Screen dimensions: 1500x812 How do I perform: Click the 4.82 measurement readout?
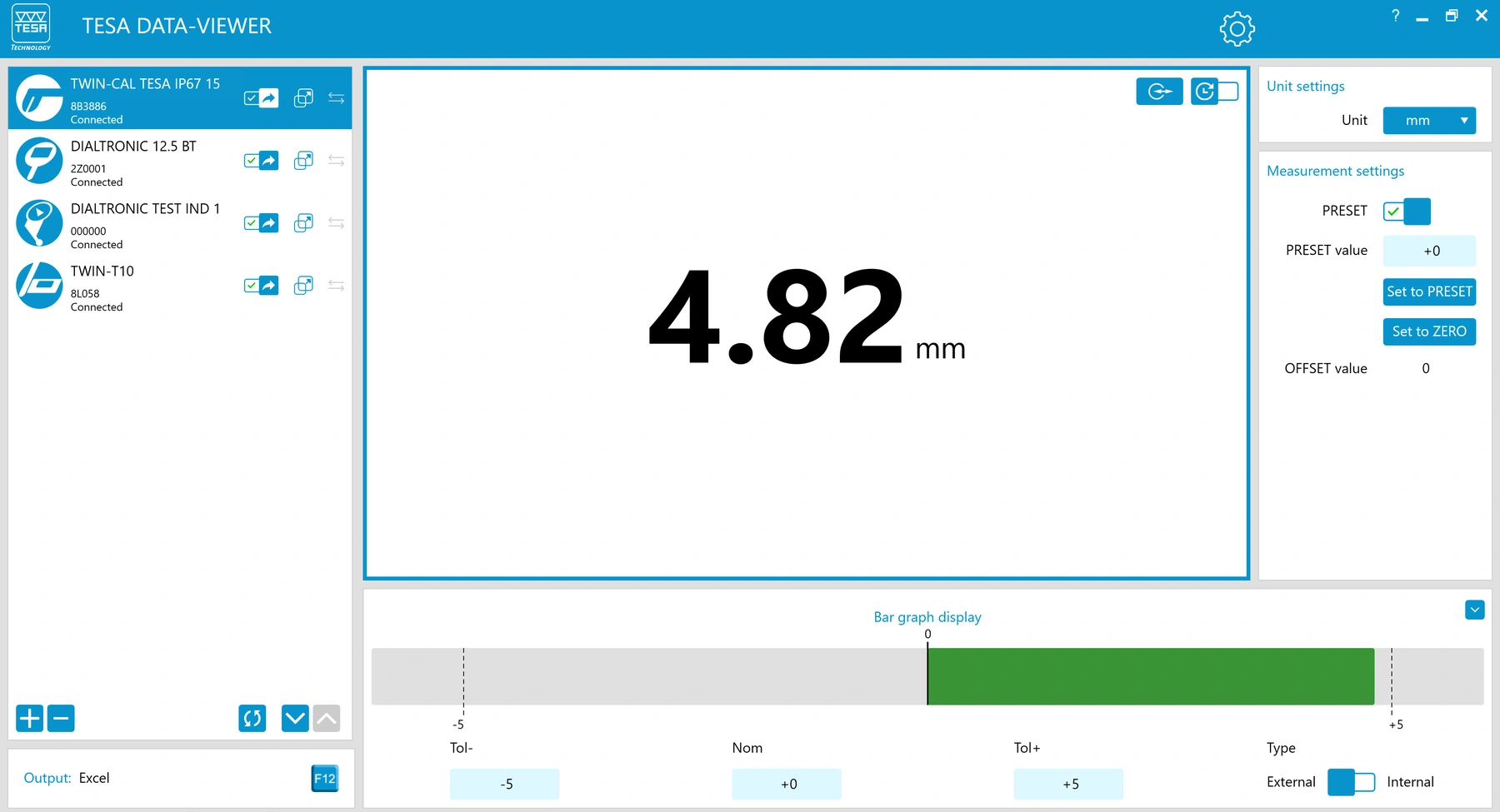(x=777, y=316)
